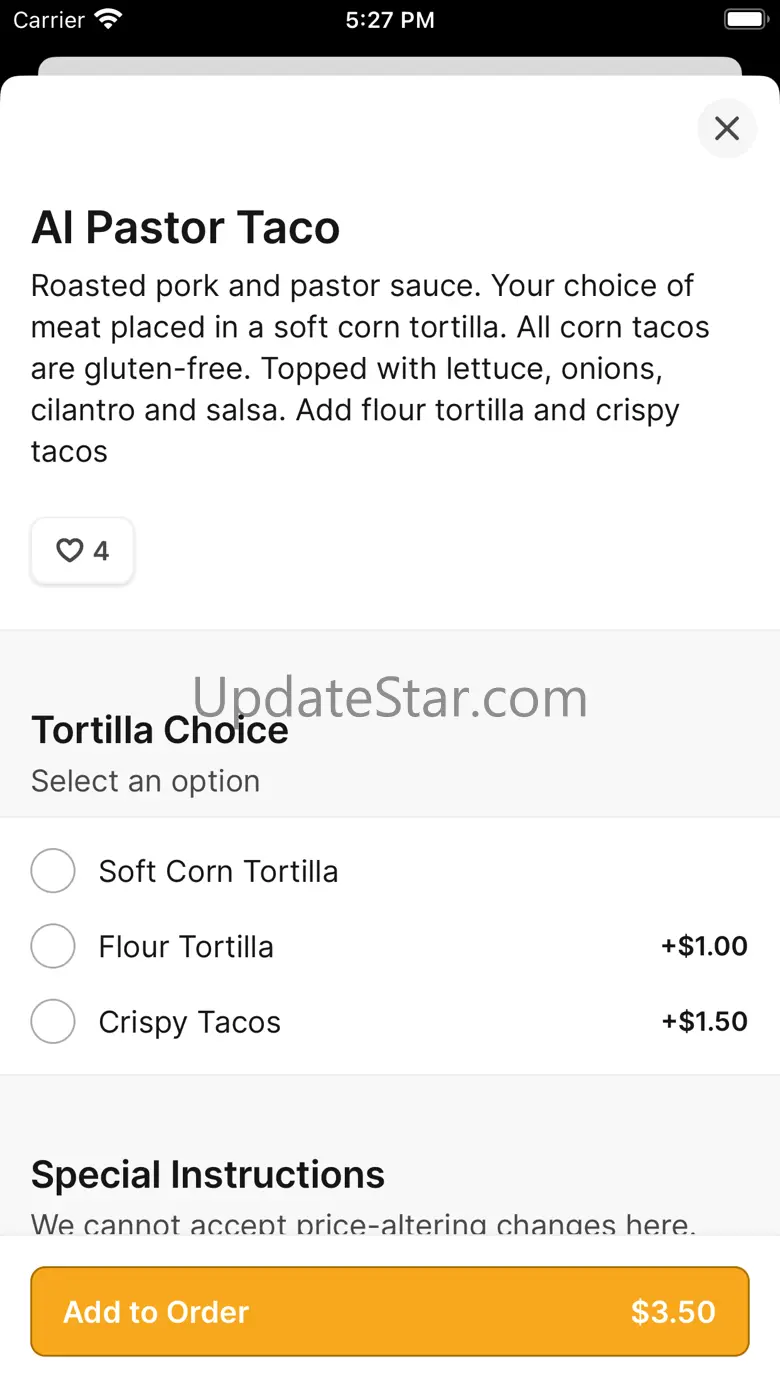Tap the Al Pastor Taco title
Screen dimensions: 780x1387
186,228
